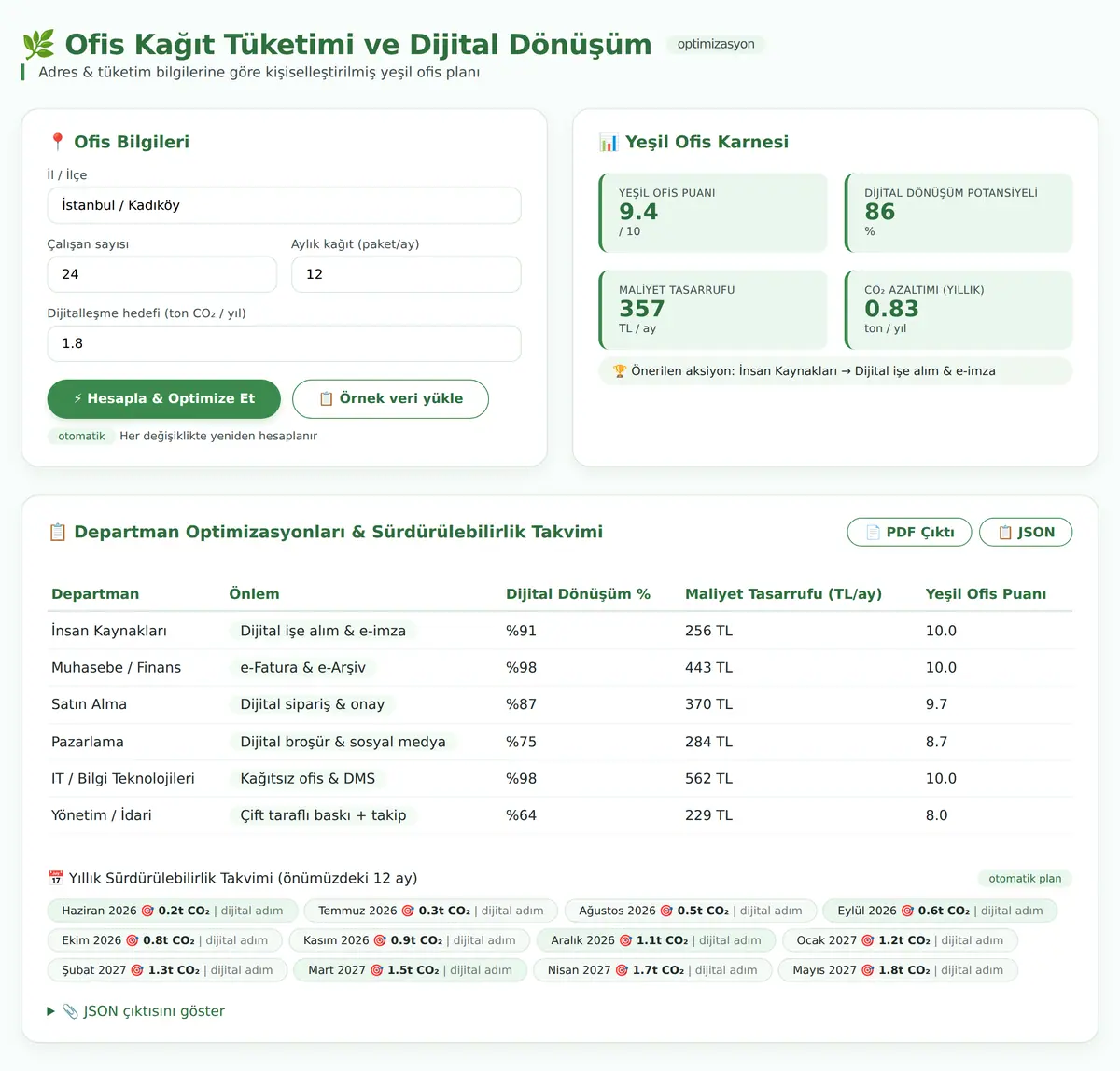Click the Yeşil Ofis Puanı column header

click(986, 594)
